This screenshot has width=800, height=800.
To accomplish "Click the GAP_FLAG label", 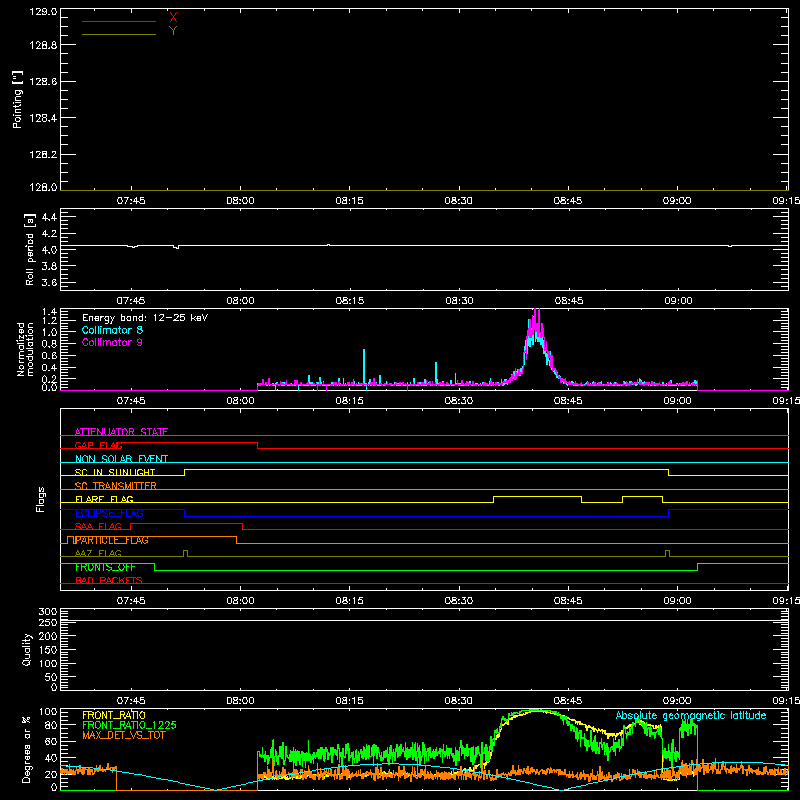I will [98, 445].
